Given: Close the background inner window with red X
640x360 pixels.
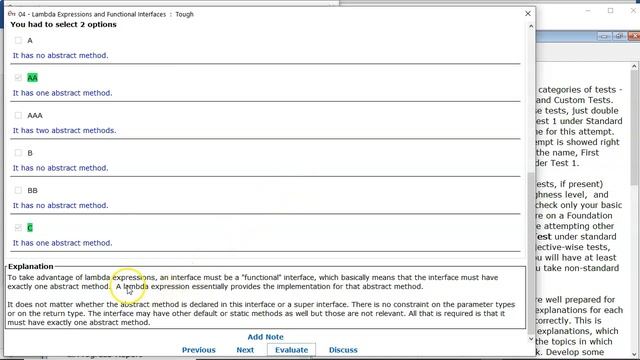Looking at the screenshot, I should click(634, 36).
